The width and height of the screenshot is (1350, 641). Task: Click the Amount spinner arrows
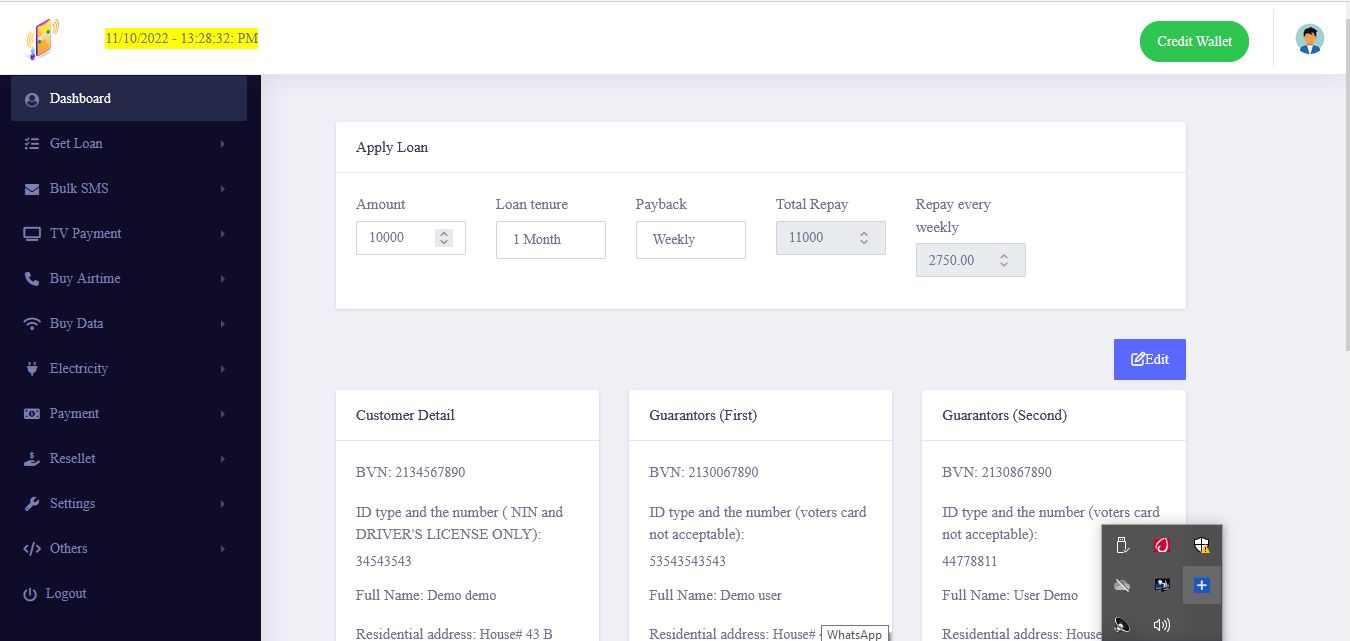(x=445, y=238)
